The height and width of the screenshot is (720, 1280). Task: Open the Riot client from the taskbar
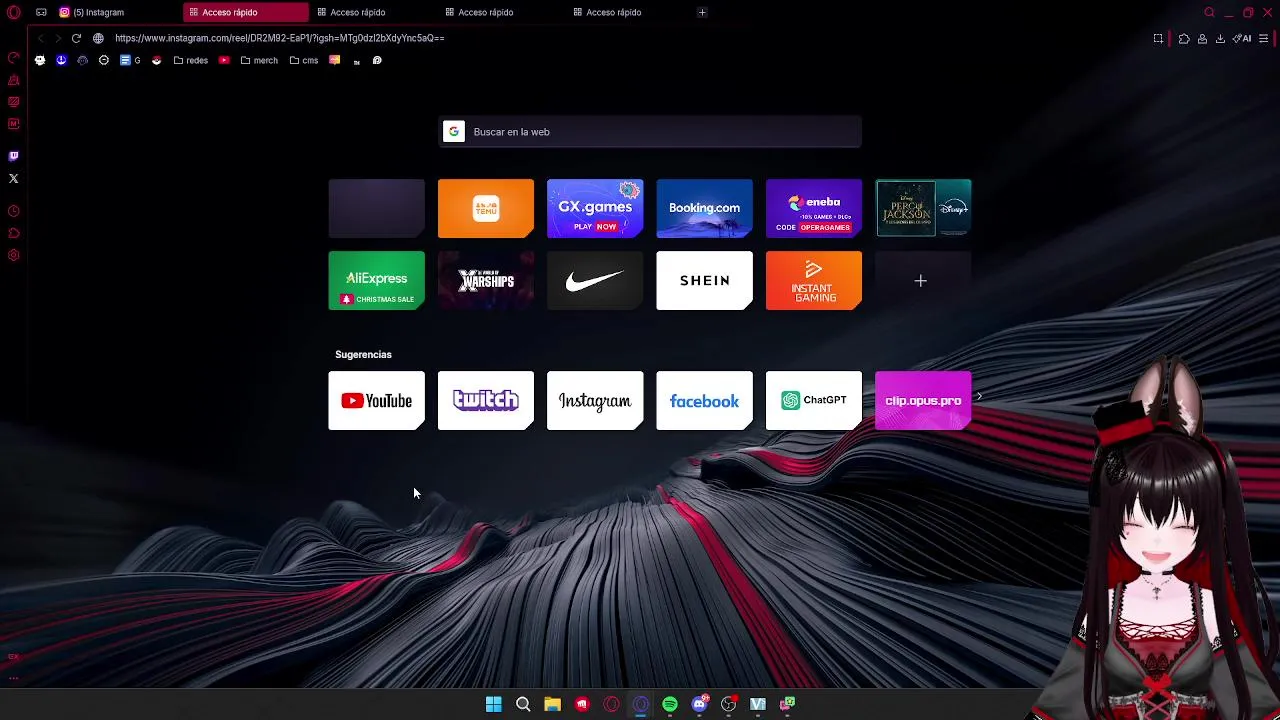pyautogui.click(x=582, y=704)
